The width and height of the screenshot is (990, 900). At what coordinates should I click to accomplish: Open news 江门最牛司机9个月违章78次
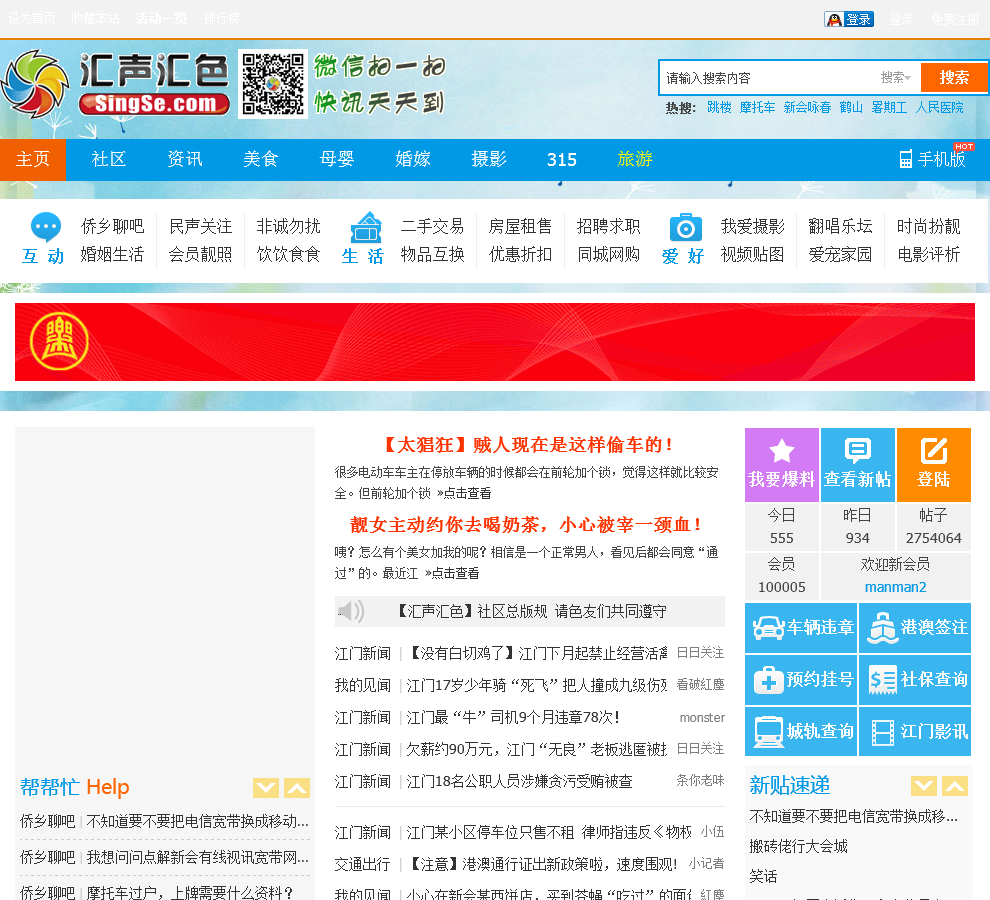pyautogui.click(x=513, y=717)
